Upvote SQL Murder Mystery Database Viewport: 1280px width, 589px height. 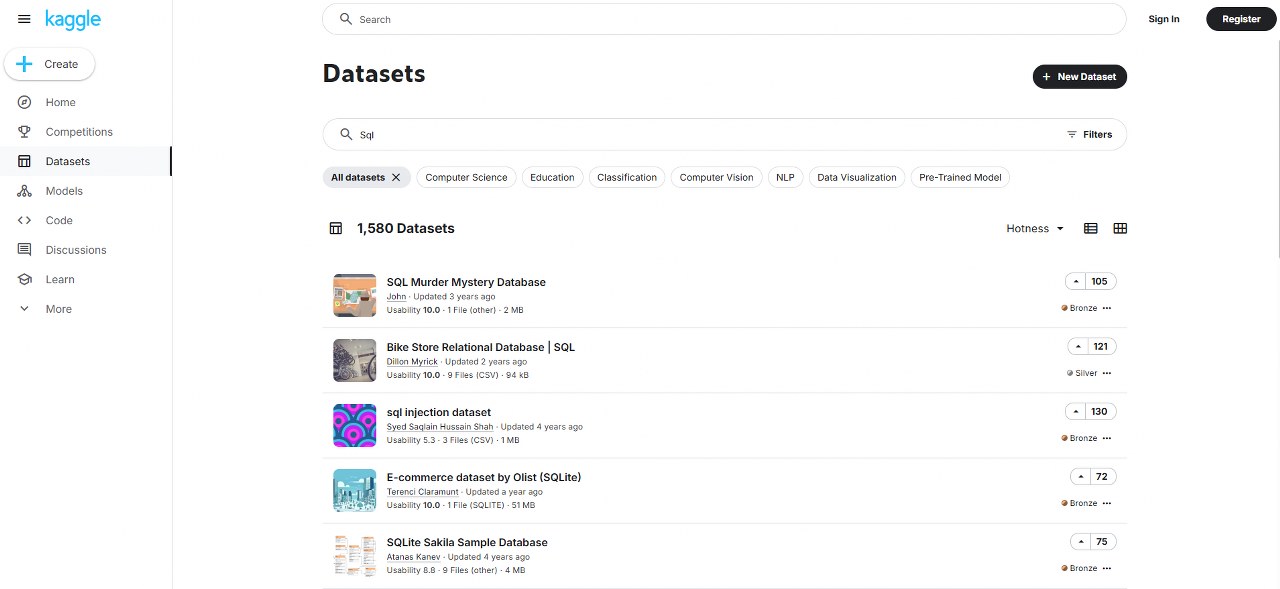coord(1076,281)
